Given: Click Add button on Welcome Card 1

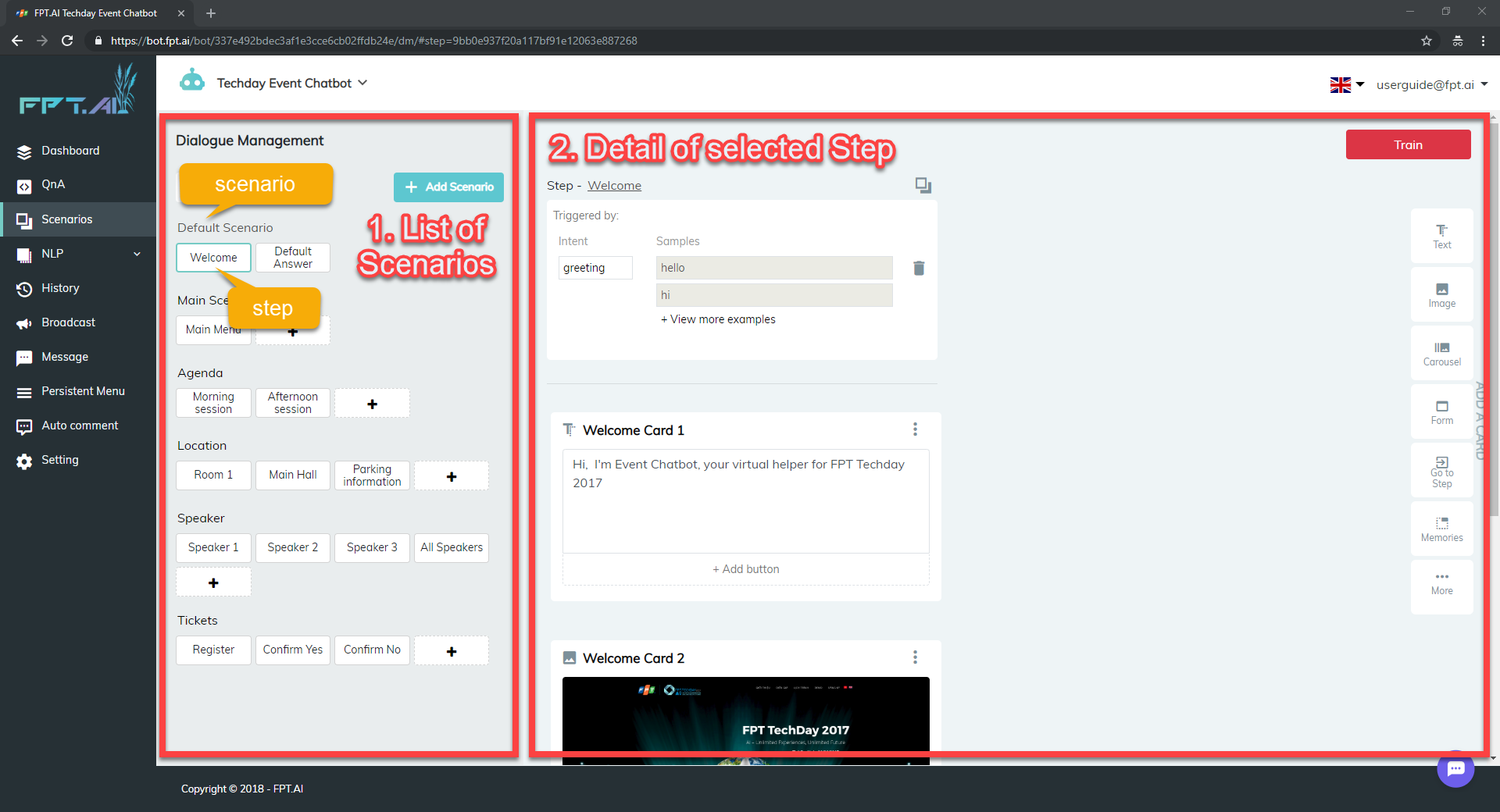Looking at the screenshot, I should click(746, 569).
